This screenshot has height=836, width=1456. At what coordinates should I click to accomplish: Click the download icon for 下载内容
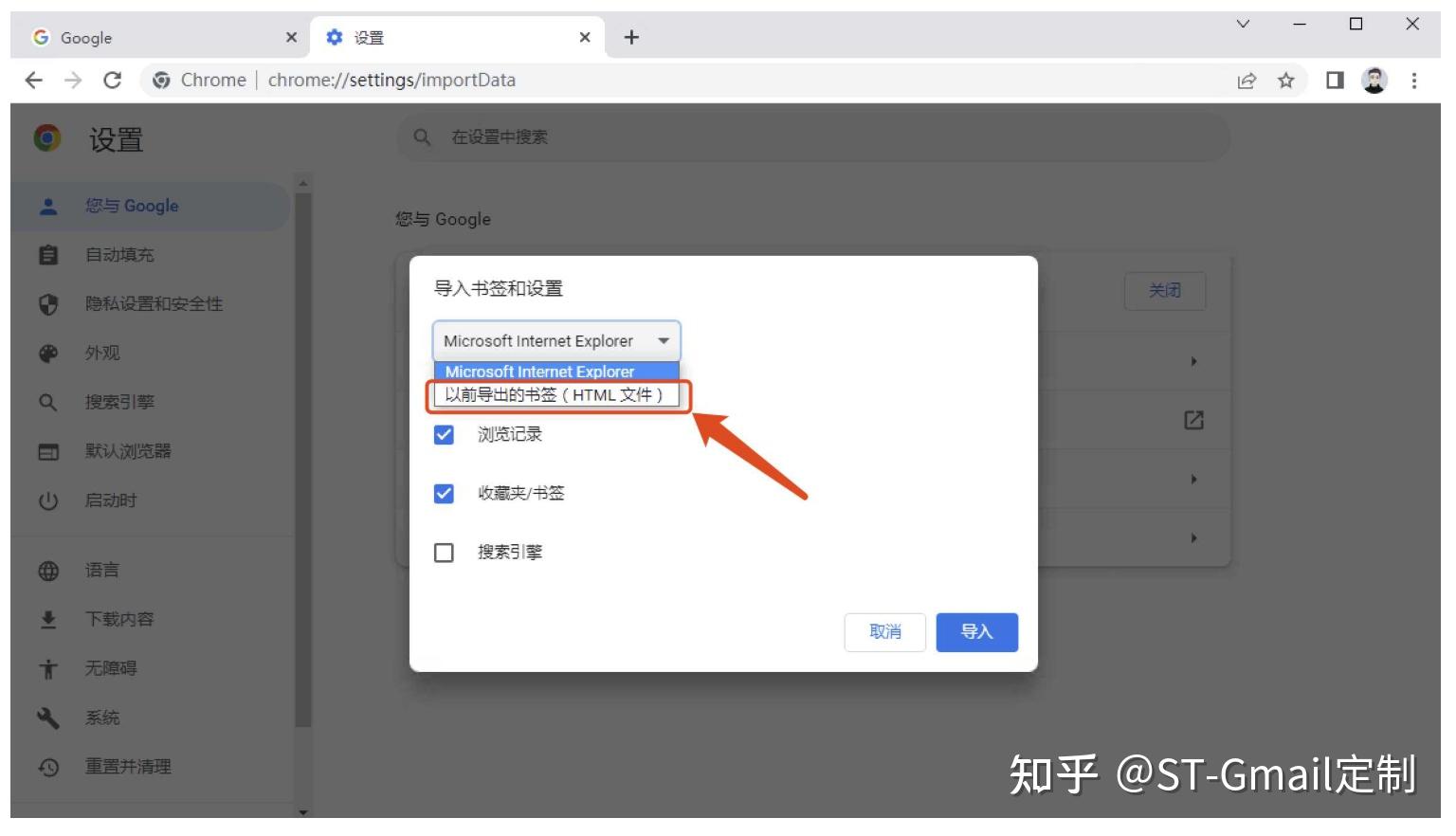point(48,620)
